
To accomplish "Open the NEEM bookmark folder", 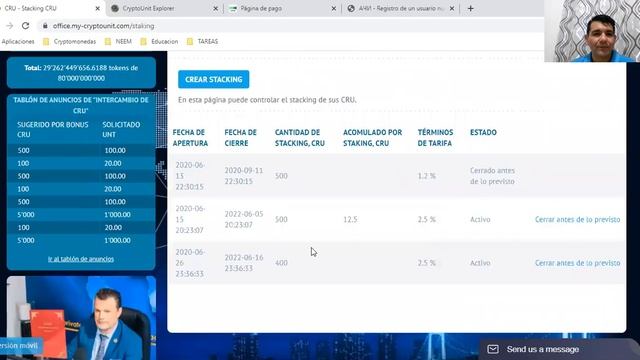I will pyautogui.click(x=118, y=42).
